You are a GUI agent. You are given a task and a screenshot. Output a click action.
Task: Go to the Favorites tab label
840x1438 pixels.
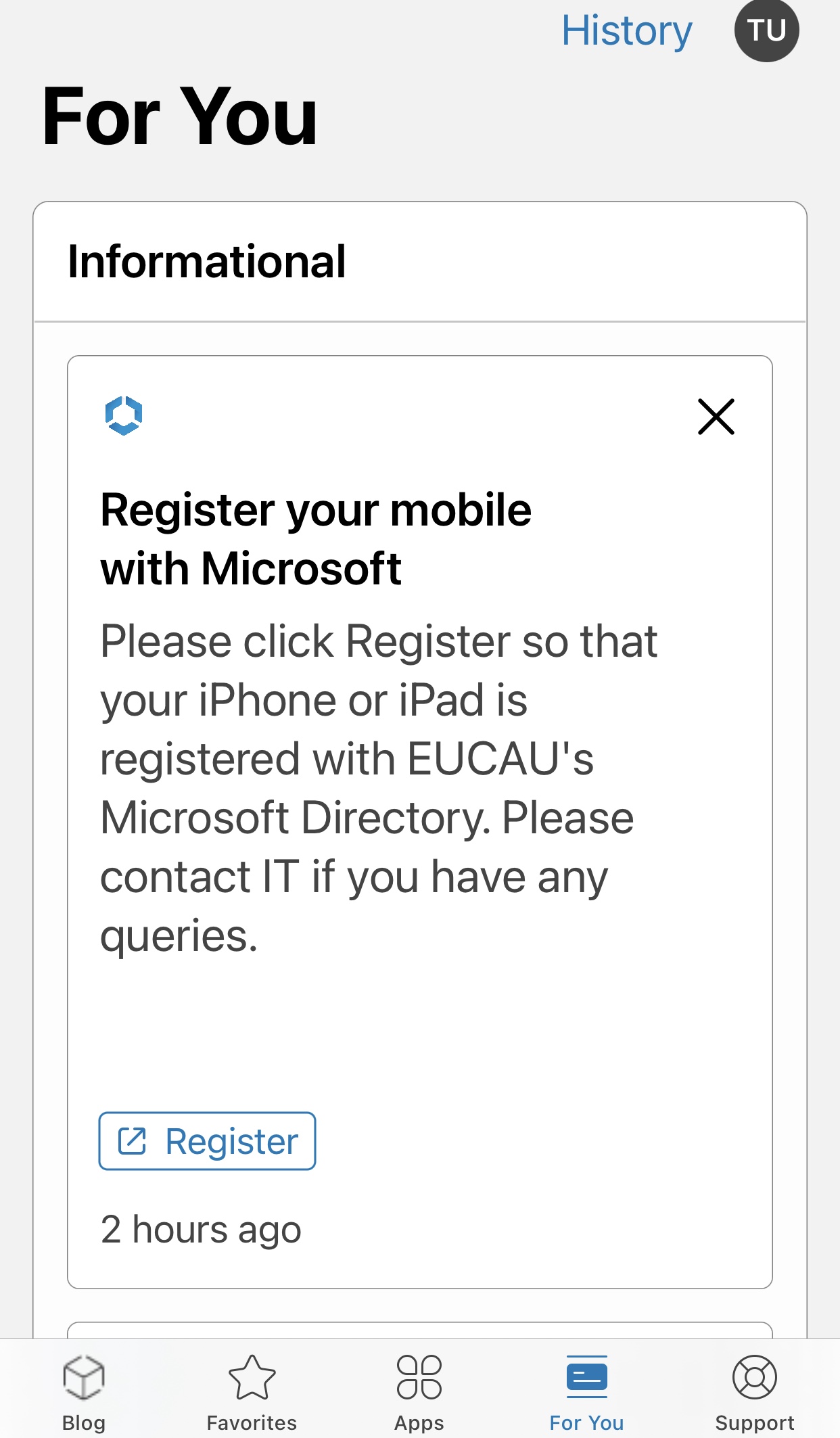click(x=252, y=1422)
